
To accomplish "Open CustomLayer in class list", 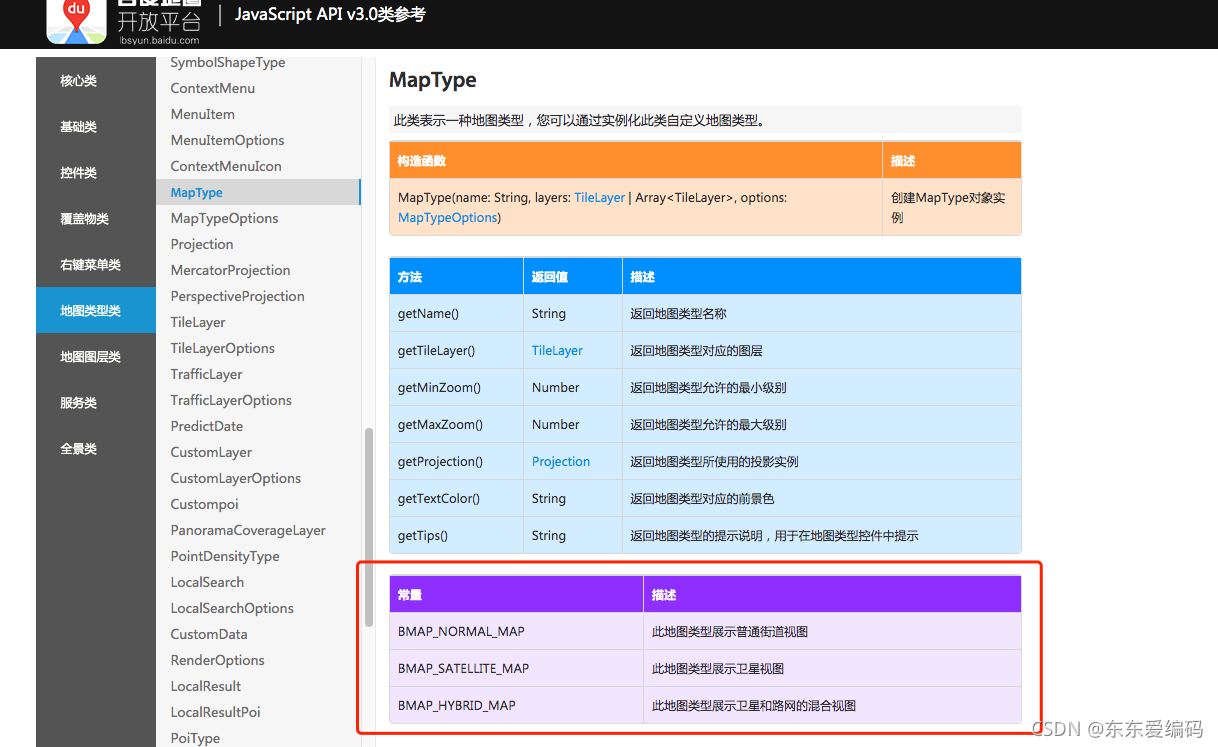I will pos(211,452).
